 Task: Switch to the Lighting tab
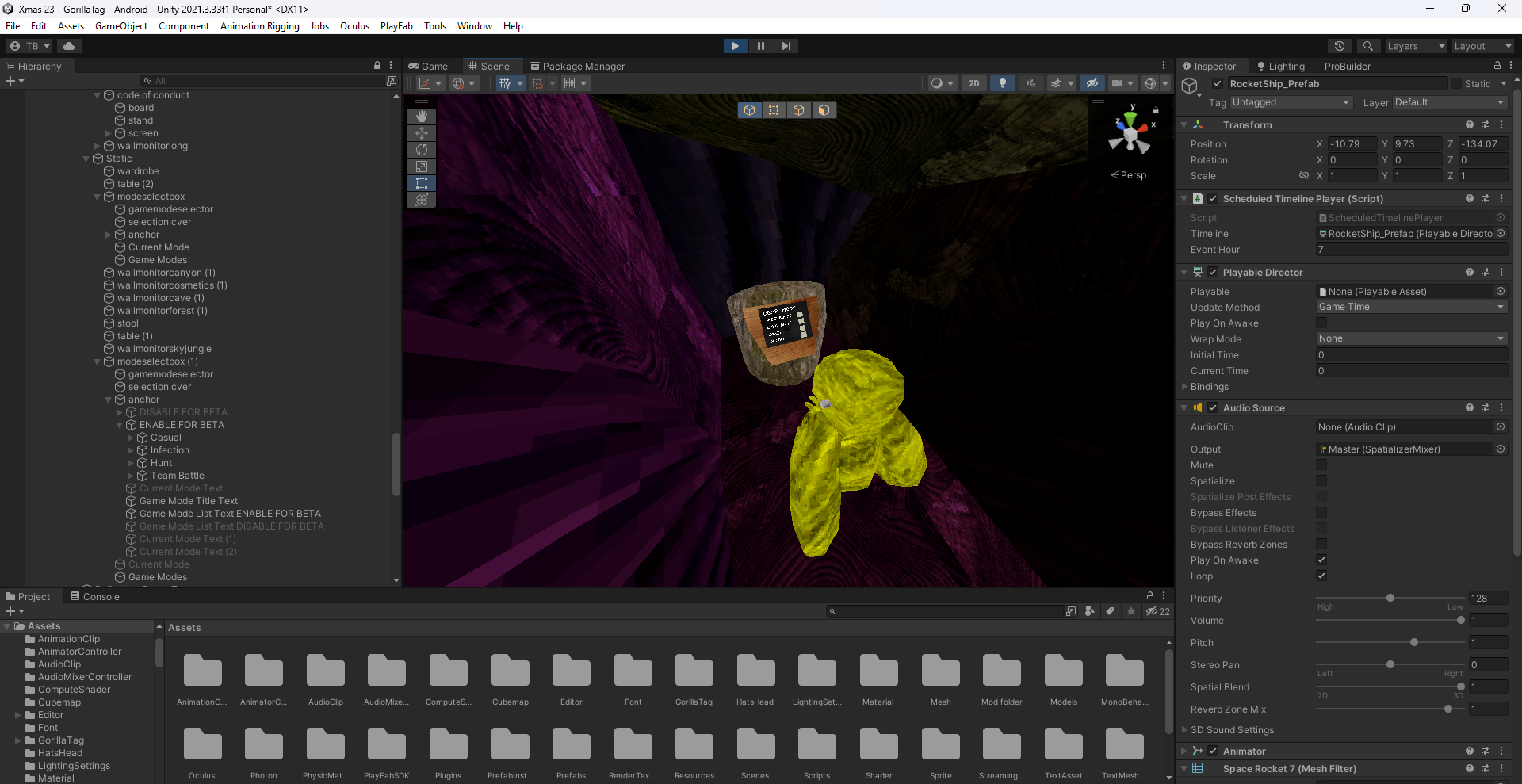click(x=1280, y=67)
